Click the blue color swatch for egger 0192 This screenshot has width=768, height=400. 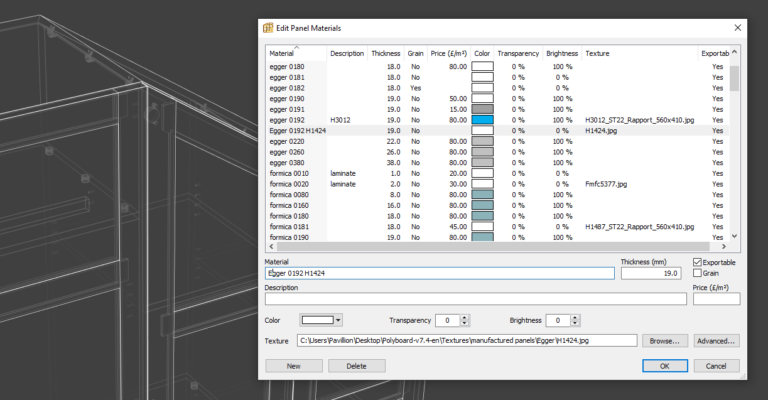(483, 119)
